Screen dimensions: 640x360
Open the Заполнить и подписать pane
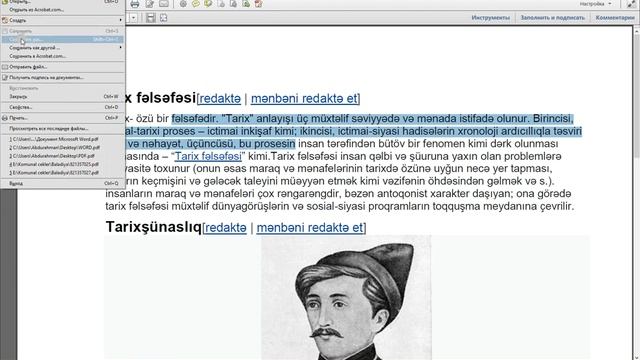click(552, 18)
